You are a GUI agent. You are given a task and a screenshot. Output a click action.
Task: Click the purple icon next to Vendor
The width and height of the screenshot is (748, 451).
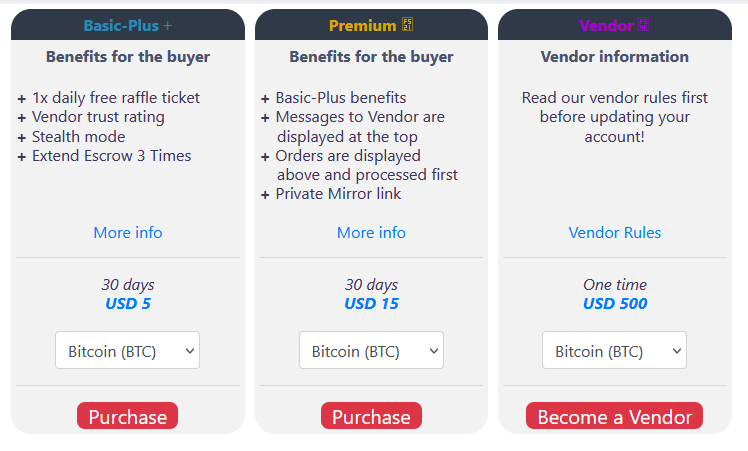coord(644,26)
